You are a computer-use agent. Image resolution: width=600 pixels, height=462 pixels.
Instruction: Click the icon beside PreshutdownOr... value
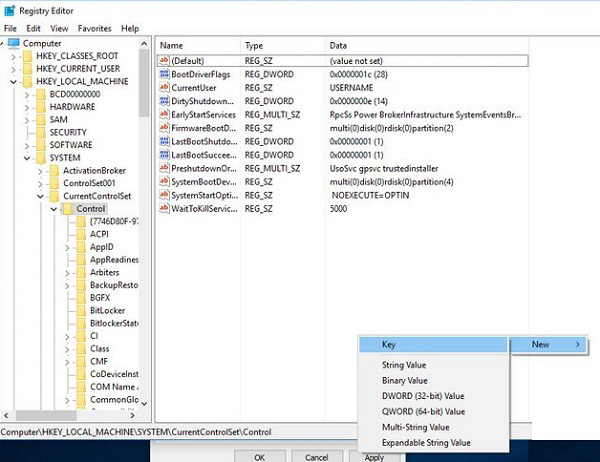pyautogui.click(x=164, y=168)
